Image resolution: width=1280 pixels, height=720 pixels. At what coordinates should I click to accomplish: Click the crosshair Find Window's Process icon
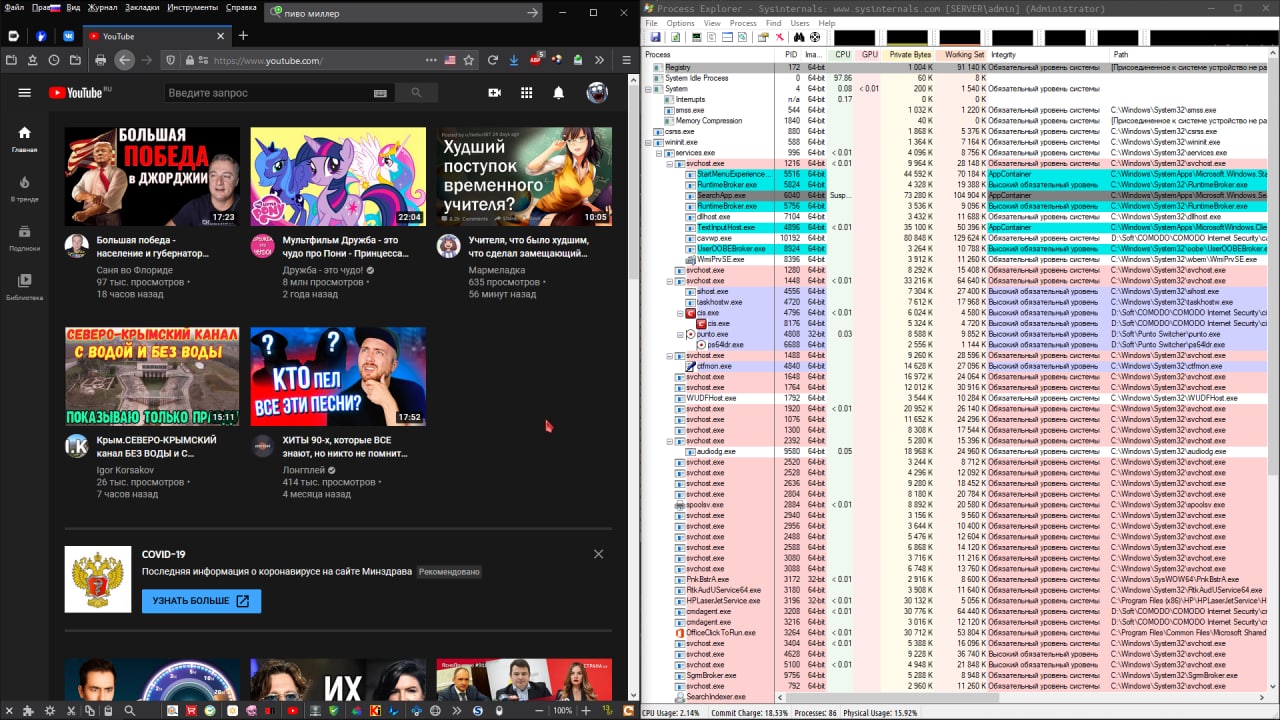point(815,38)
